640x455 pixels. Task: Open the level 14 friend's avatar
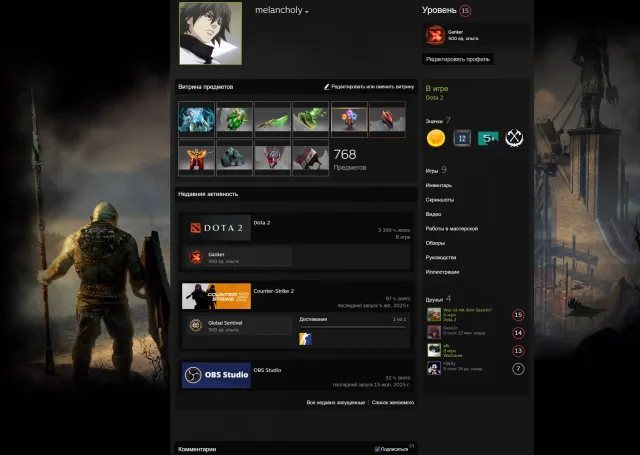pyautogui.click(x=434, y=333)
